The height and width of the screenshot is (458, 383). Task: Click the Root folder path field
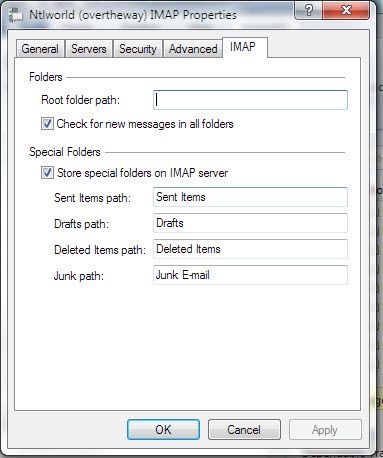[250, 100]
